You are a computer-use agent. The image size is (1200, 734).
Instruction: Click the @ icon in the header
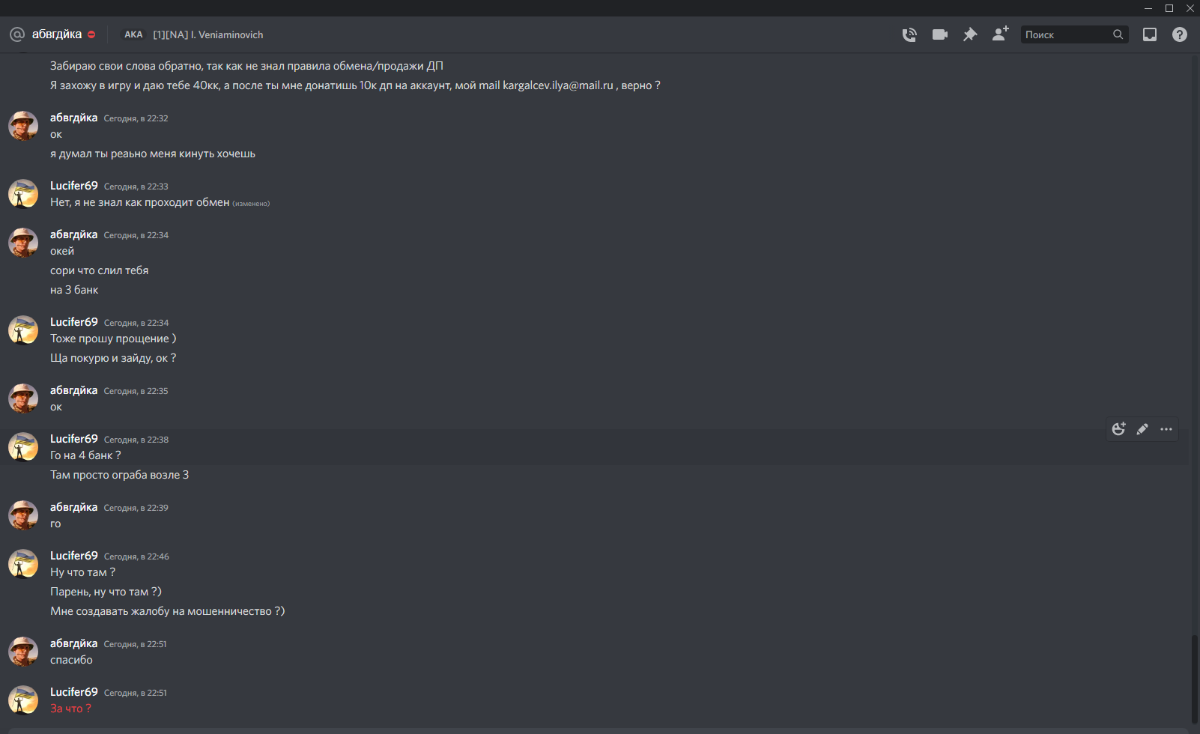click(x=17, y=34)
